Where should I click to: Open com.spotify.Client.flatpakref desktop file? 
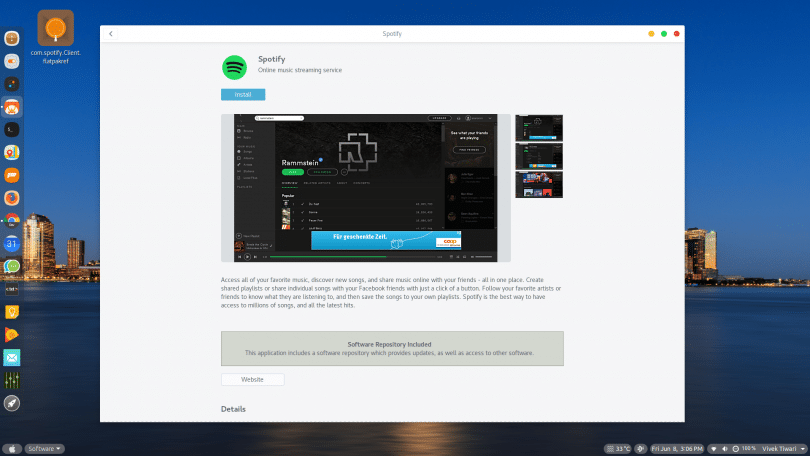coord(55,37)
